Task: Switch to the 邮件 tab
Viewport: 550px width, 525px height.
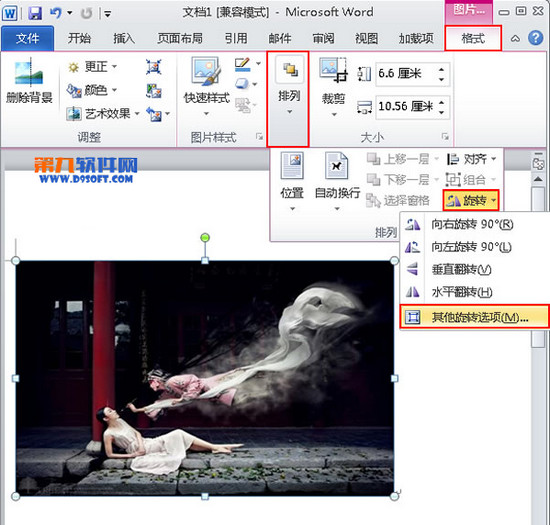Action: [x=280, y=38]
